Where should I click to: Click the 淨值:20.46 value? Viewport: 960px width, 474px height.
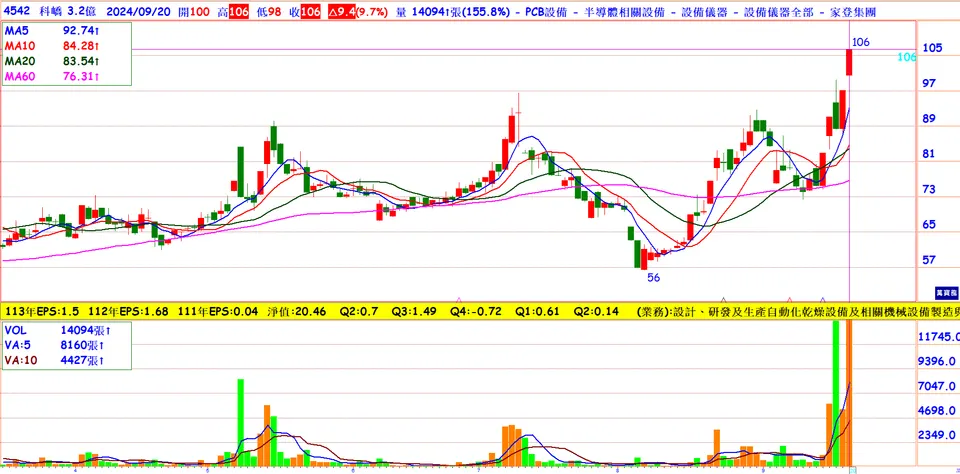(295, 311)
